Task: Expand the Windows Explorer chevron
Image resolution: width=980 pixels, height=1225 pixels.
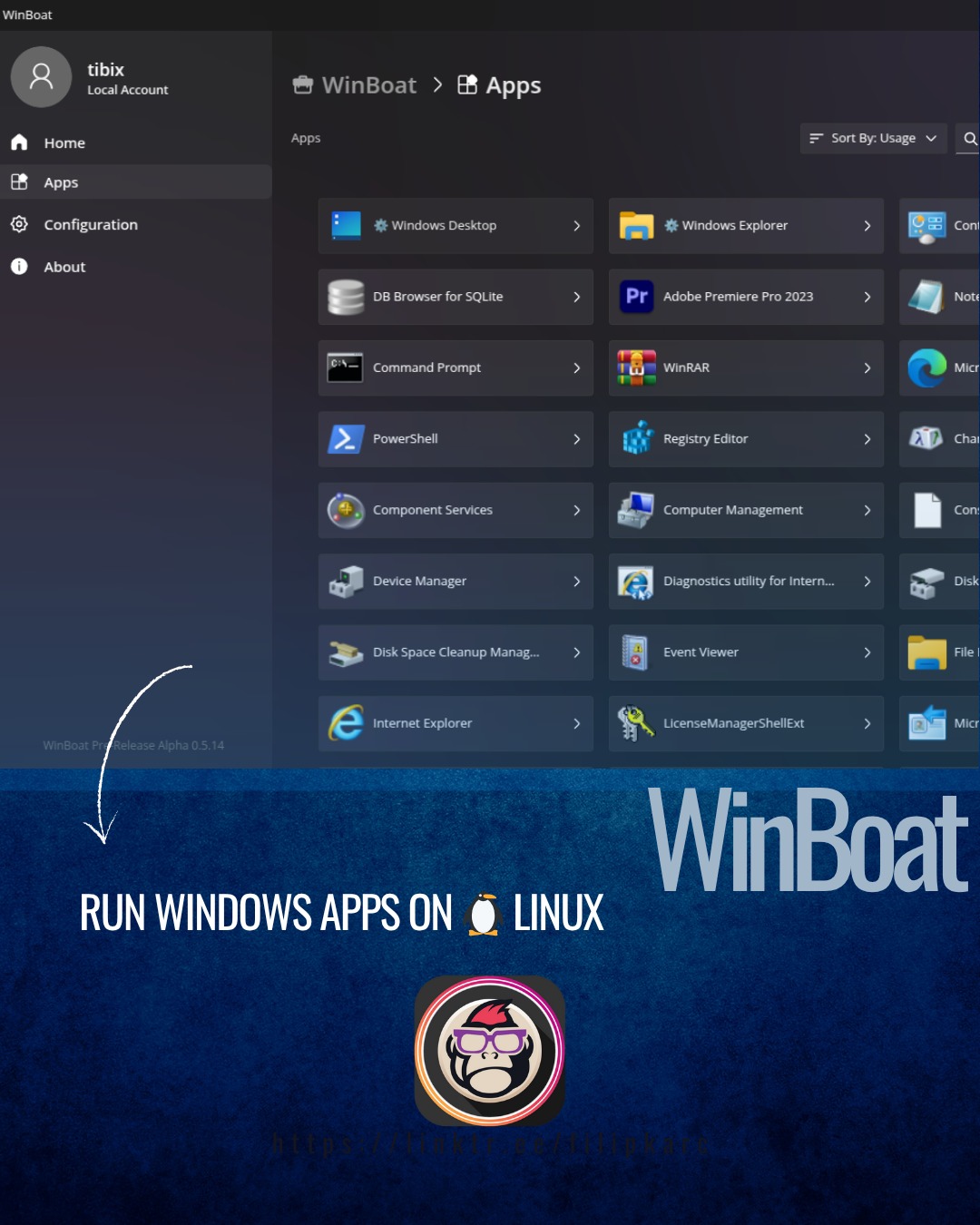Action: coord(867,226)
